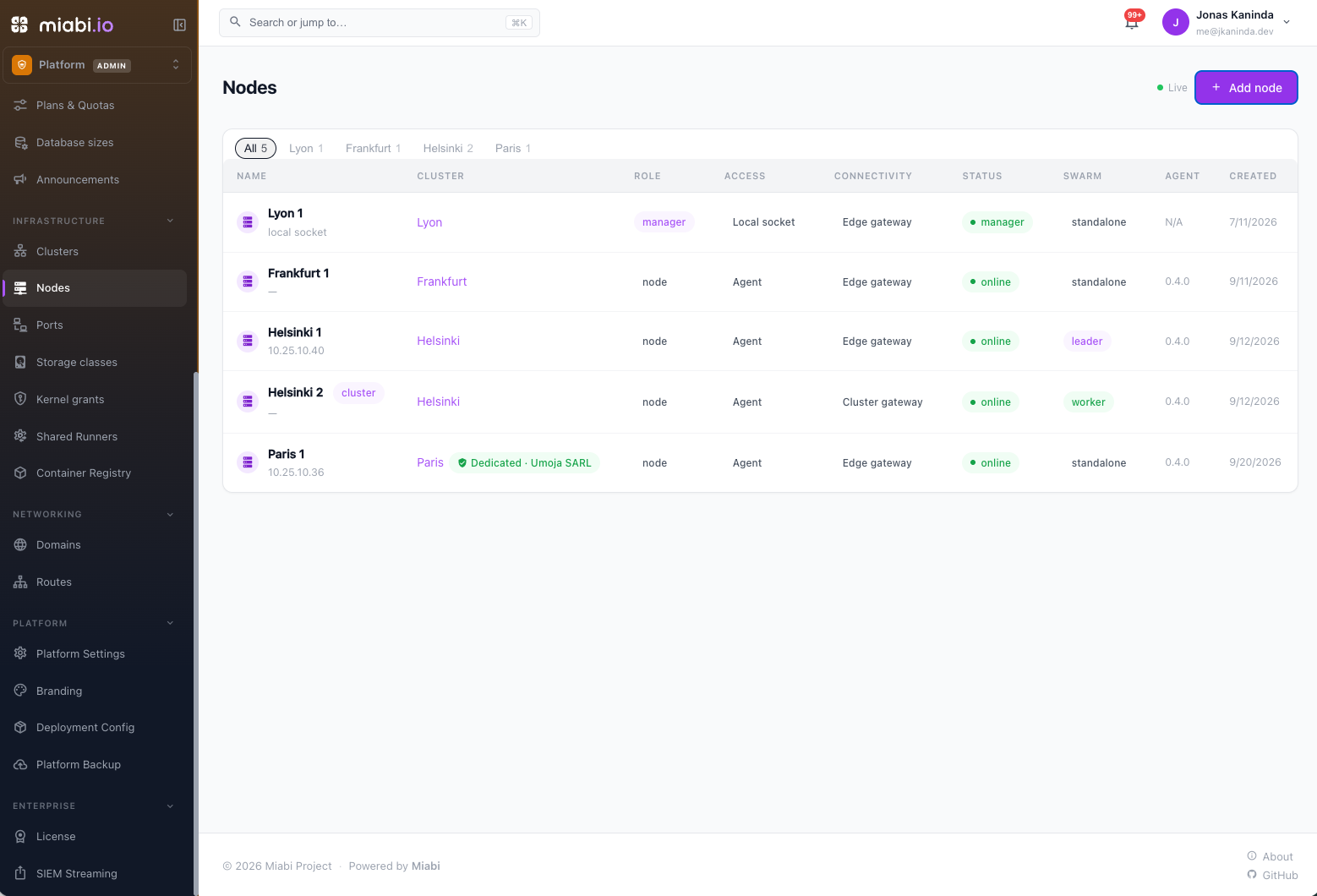This screenshot has width=1317, height=896.
Task: Select the All 5 filter tab
Action: pyautogui.click(x=255, y=148)
